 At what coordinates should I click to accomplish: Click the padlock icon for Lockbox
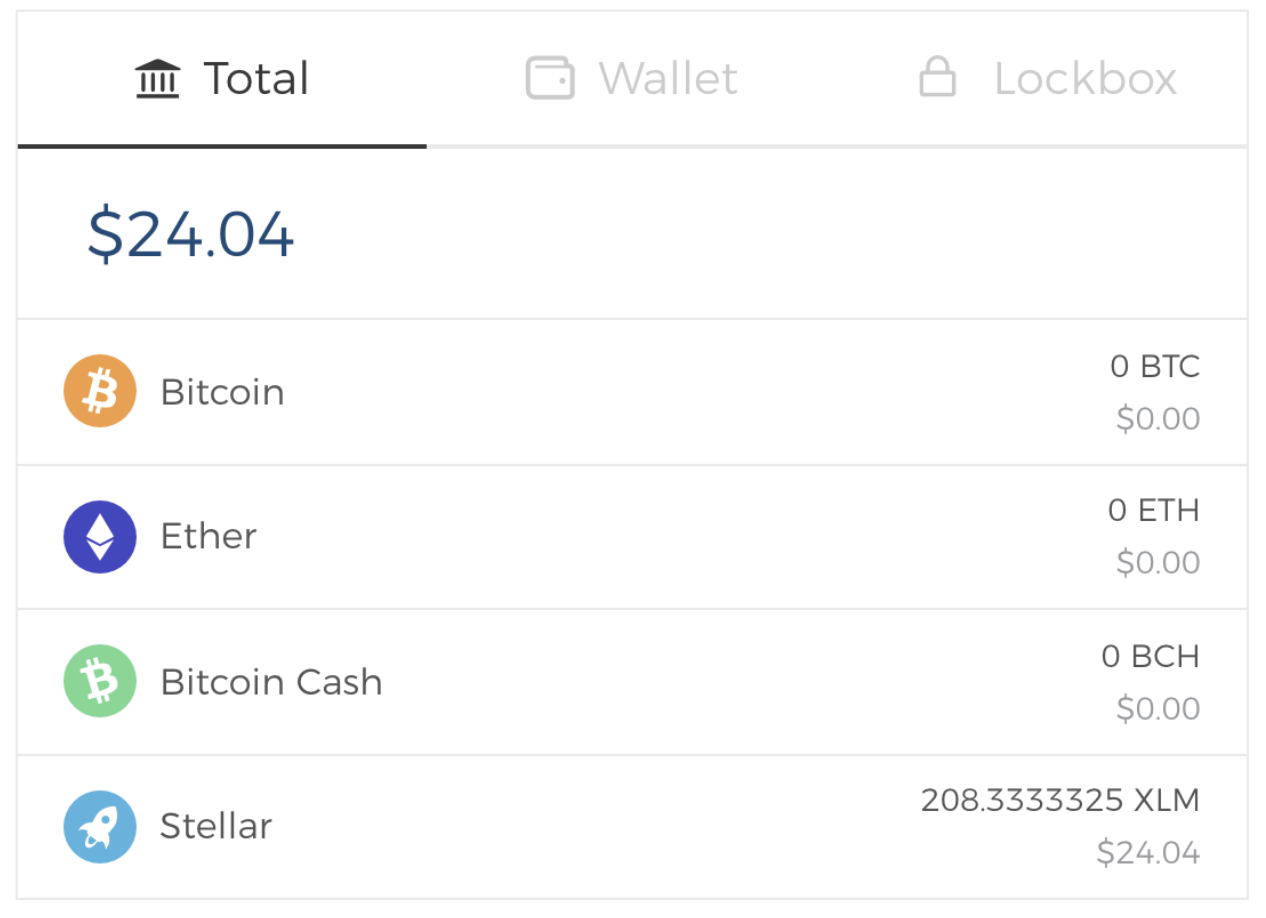tap(938, 74)
